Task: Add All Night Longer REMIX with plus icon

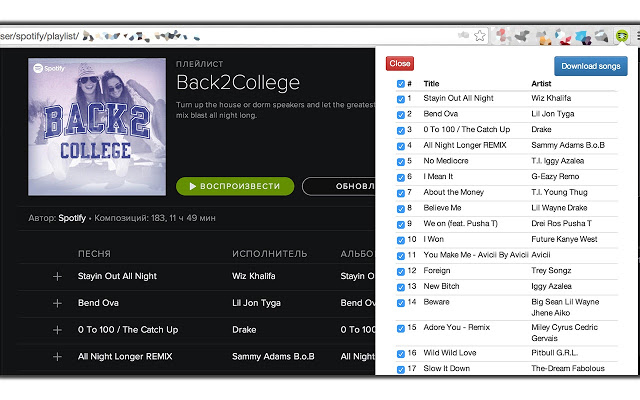Action: [57, 357]
